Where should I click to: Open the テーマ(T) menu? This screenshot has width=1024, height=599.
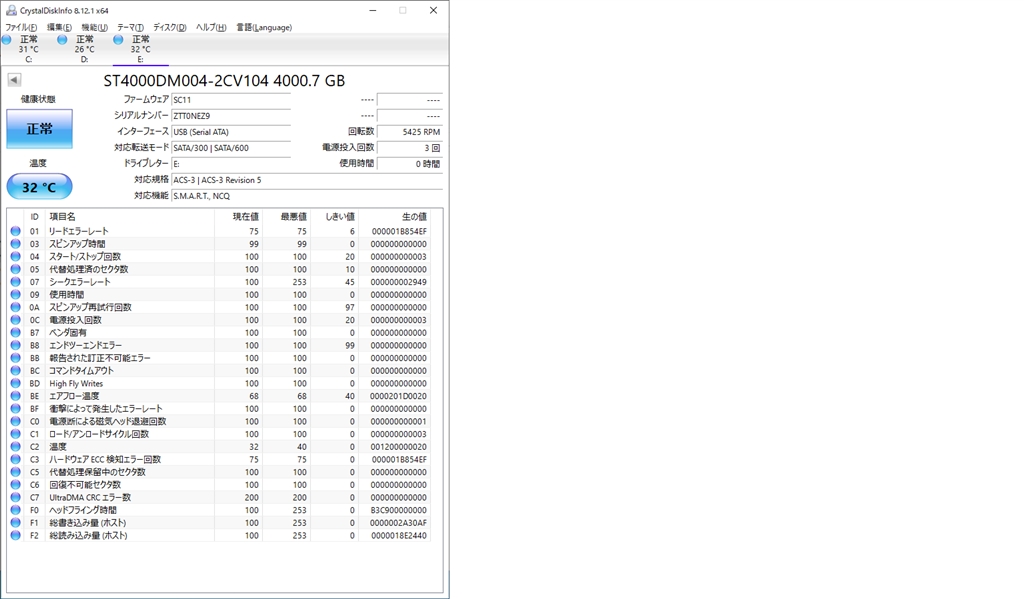pyautogui.click(x=130, y=27)
